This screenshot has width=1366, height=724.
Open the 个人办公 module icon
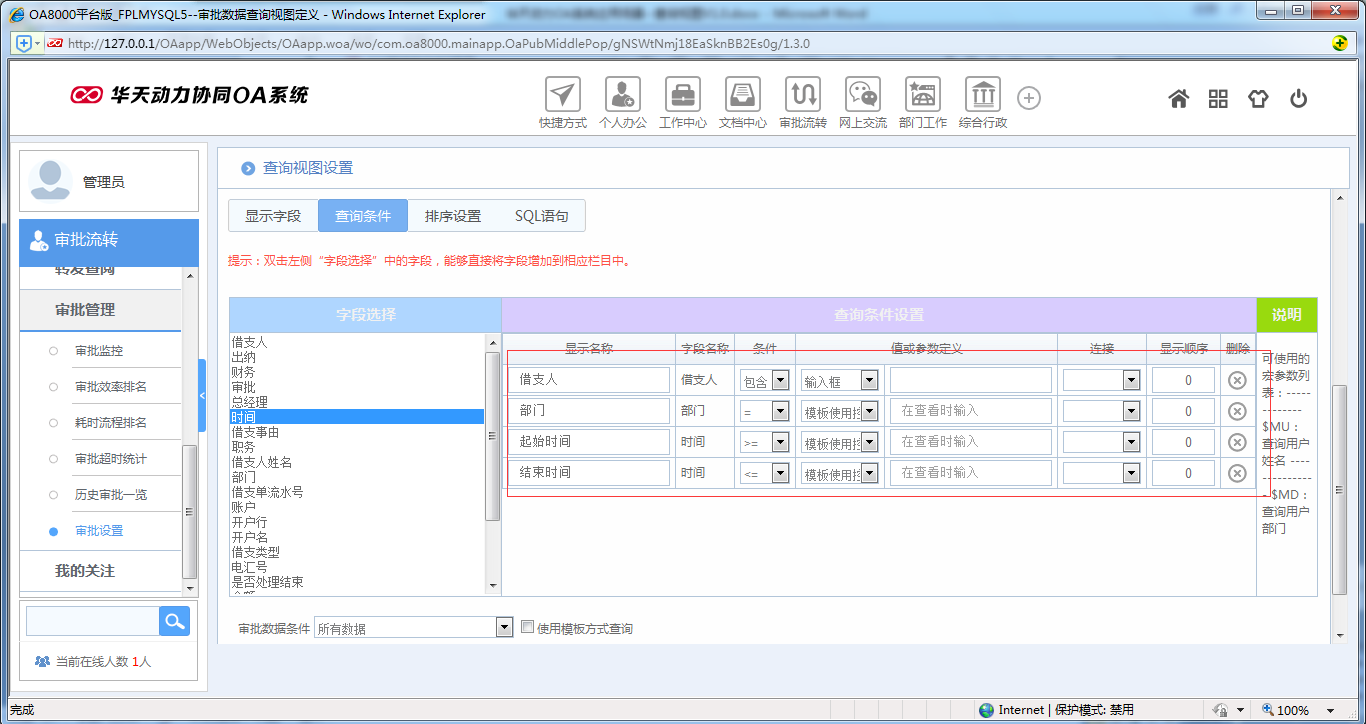[622, 95]
